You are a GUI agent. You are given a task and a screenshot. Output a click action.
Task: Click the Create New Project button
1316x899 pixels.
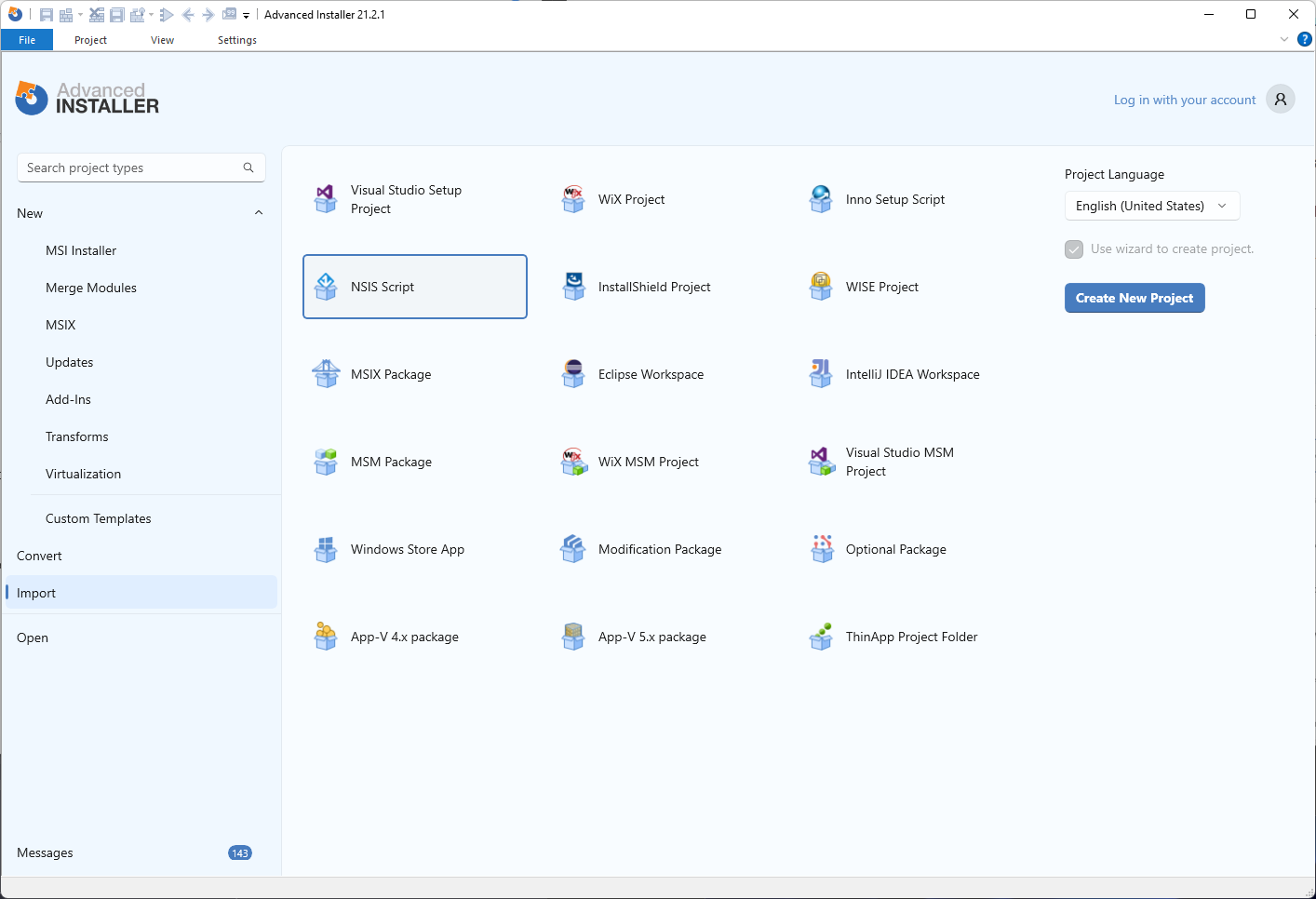[x=1135, y=298]
